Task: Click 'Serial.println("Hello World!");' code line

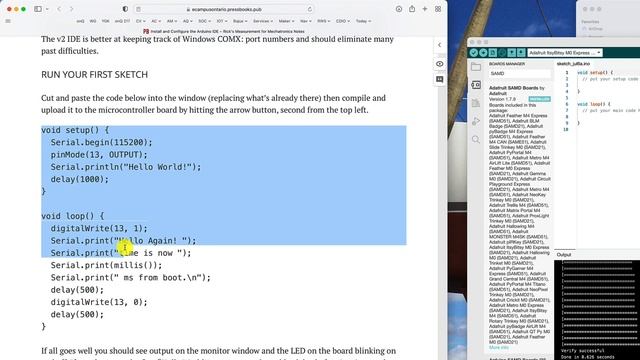Action: pos(126,167)
